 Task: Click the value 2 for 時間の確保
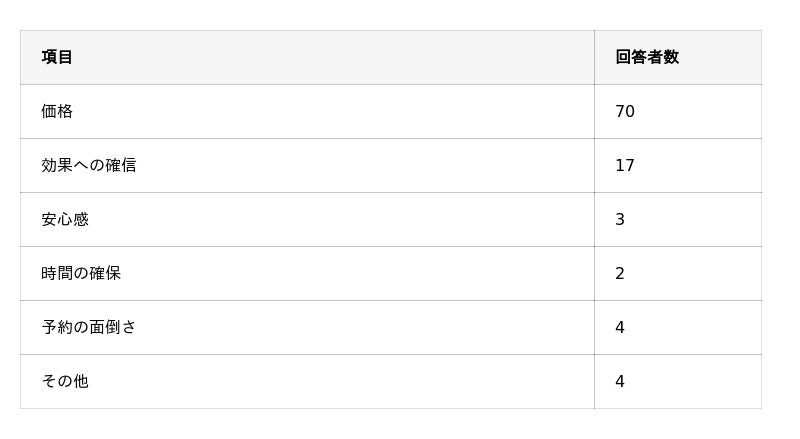(x=620, y=273)
